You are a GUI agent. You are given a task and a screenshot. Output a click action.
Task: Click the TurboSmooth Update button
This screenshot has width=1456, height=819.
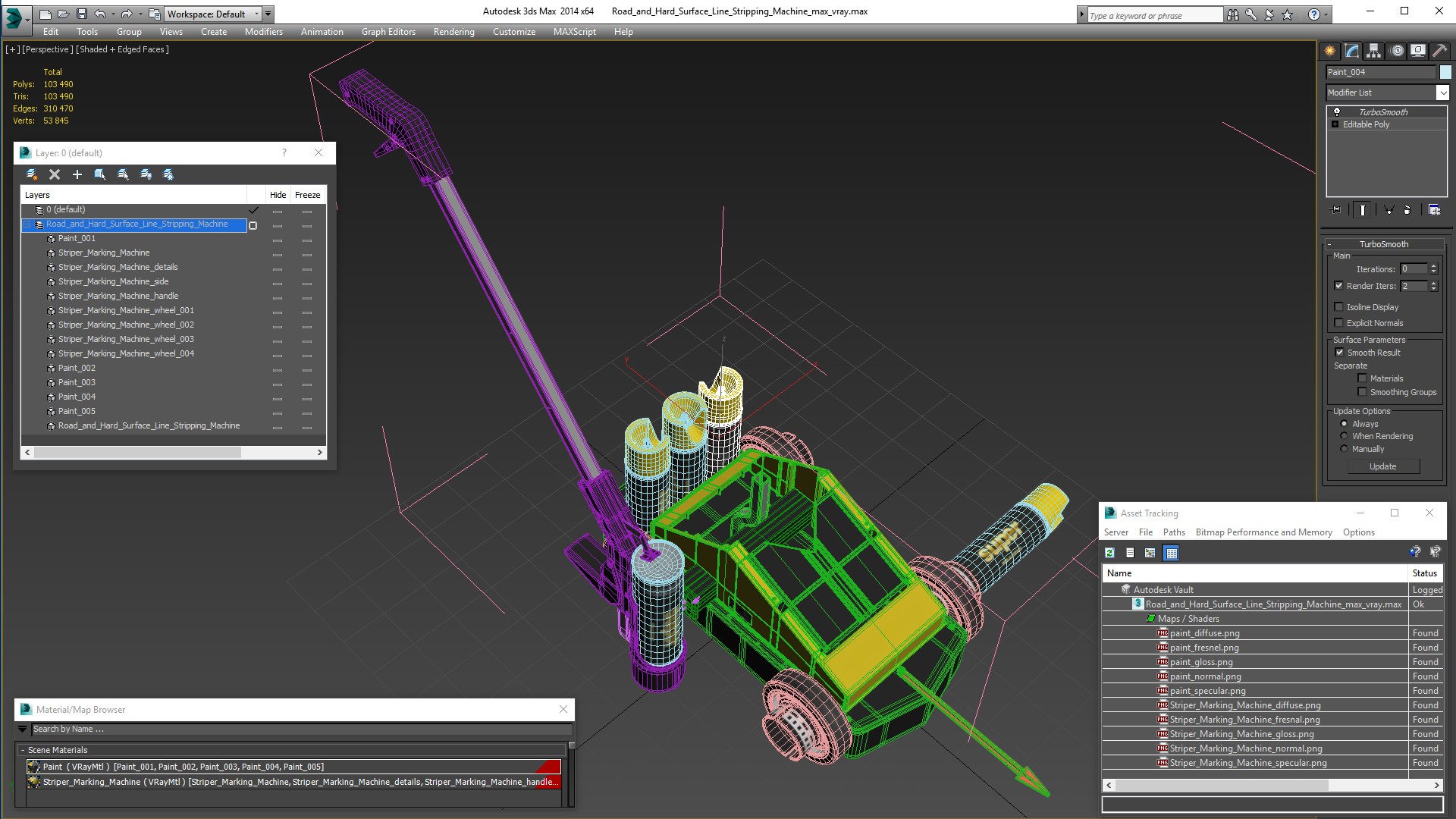pyautogui.click(x=1383, y=466)
